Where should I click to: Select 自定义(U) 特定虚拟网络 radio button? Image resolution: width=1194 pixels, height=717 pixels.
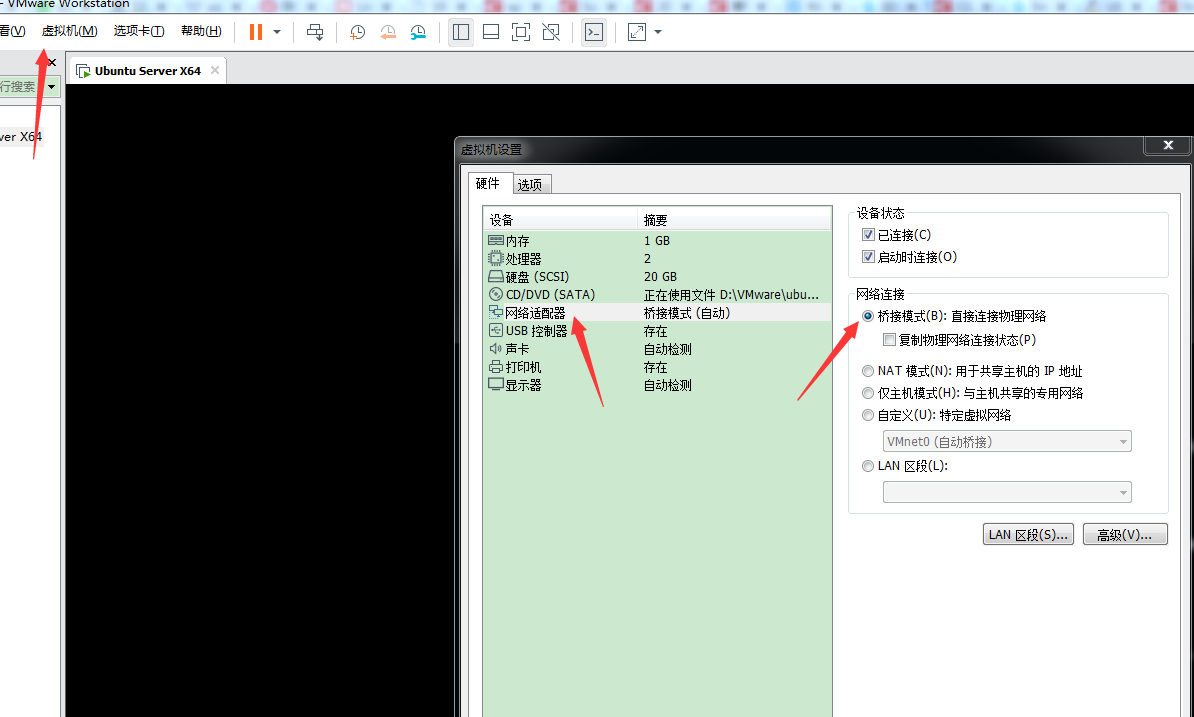click(x=867, y=415)
